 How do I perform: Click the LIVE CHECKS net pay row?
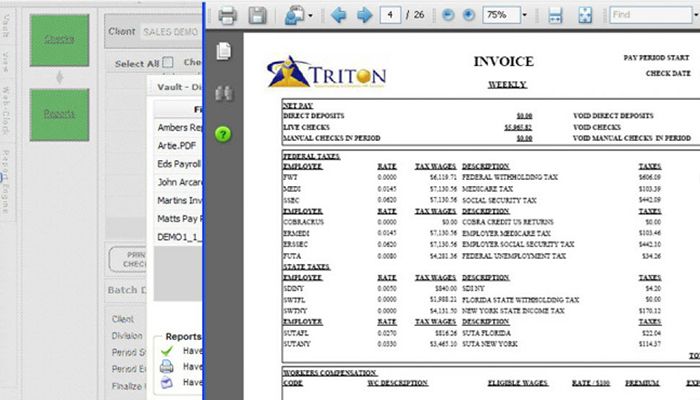click(408, 127)
